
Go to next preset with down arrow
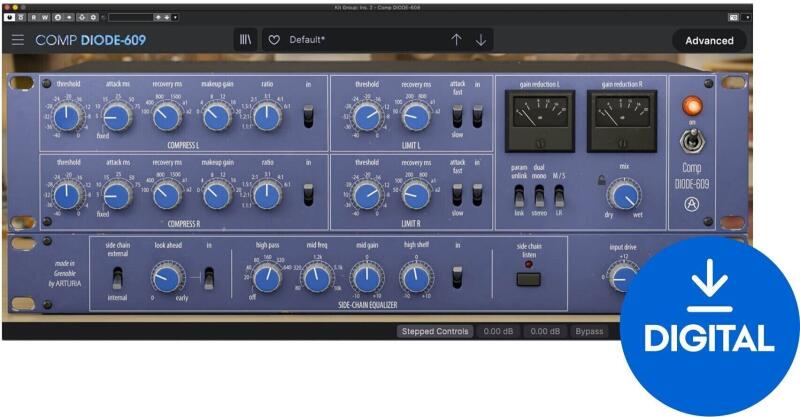481,40
